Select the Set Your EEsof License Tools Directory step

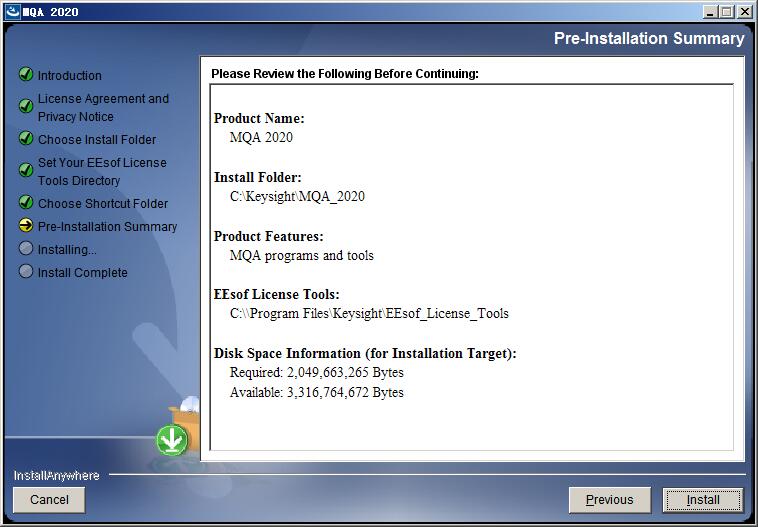pos(102,171)
